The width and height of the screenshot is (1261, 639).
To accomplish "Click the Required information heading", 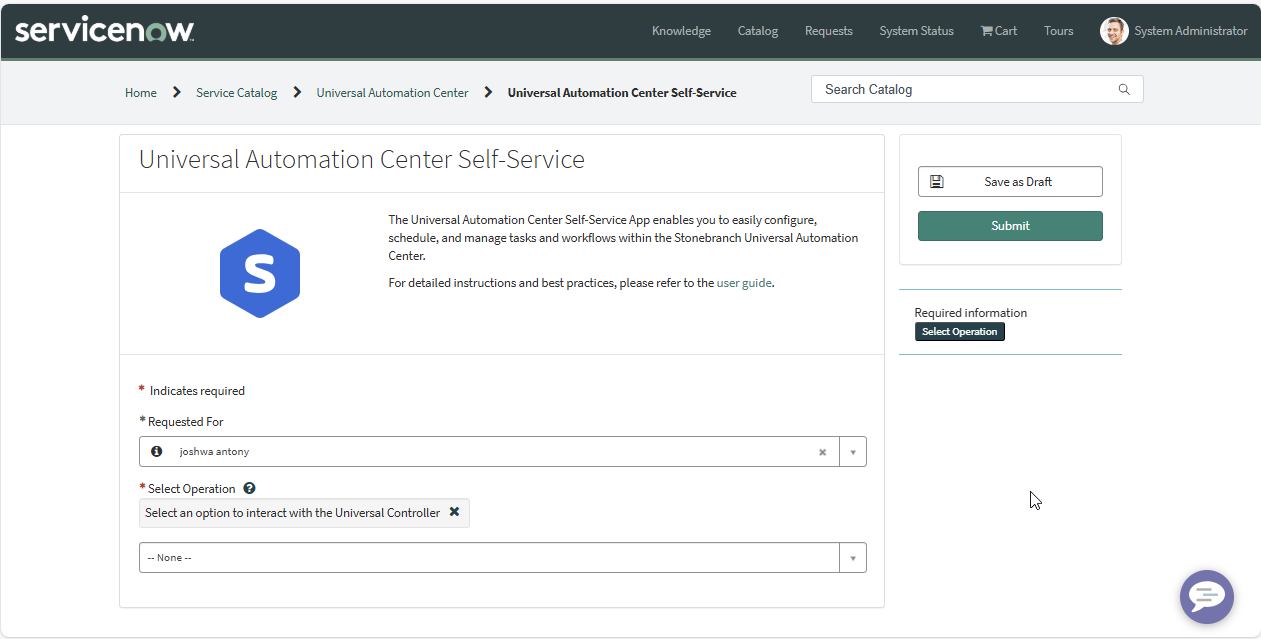I will (971, 313).
